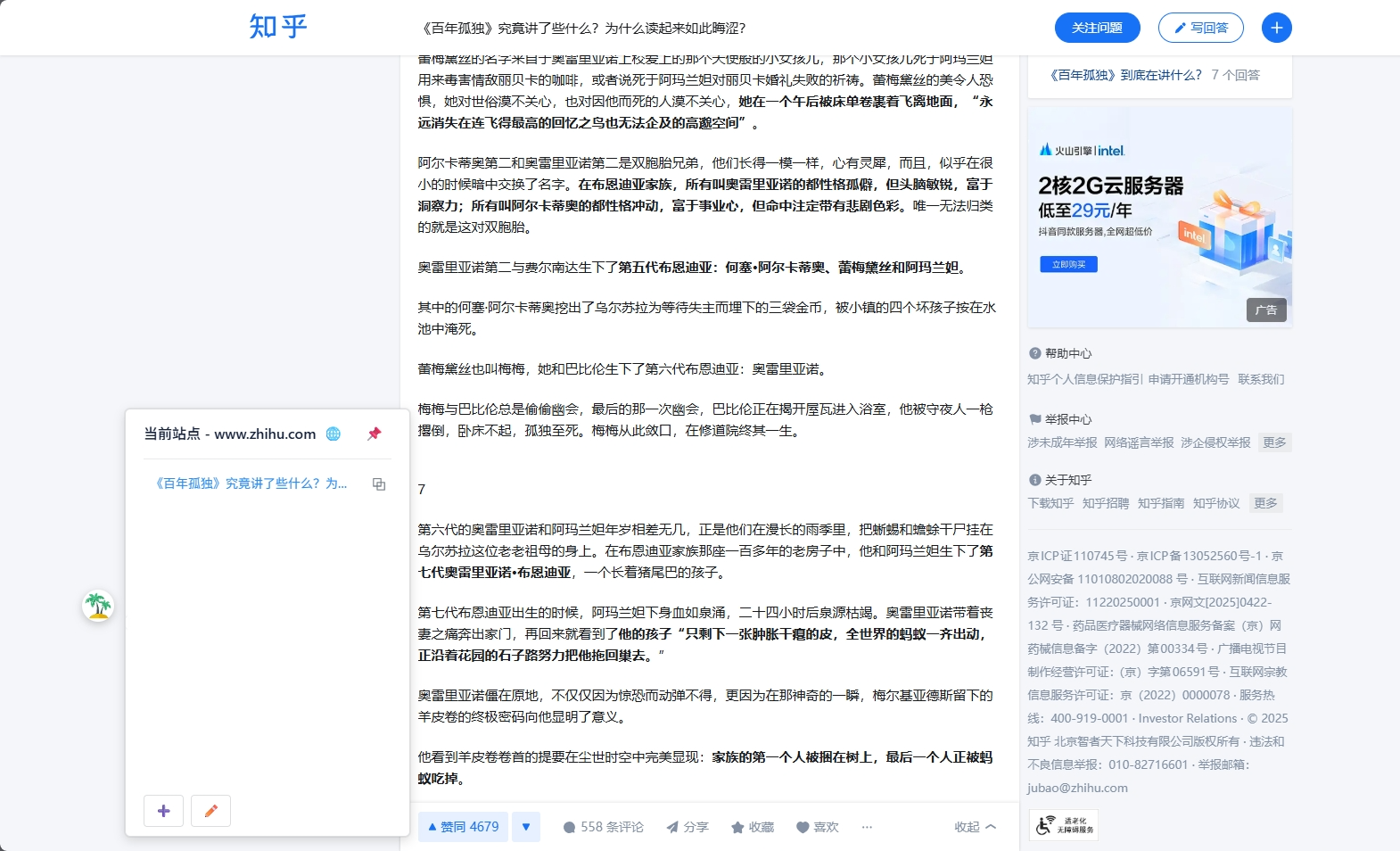This screenshot has width=1400, height=851.
Task: Click the globe icon beside www.zhihu.com
Action: point(334,434)
